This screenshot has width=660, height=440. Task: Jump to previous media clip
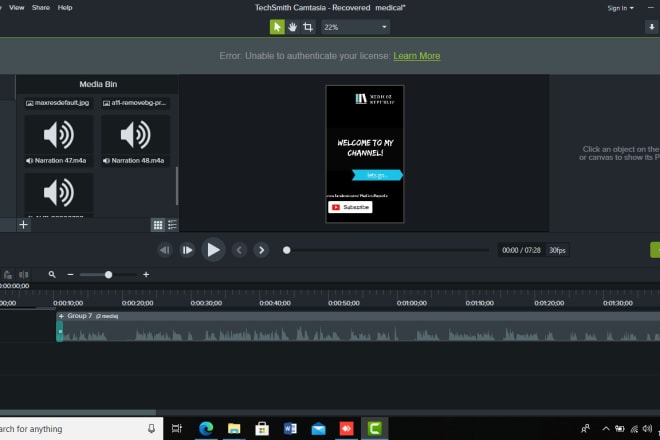(239, 250)
